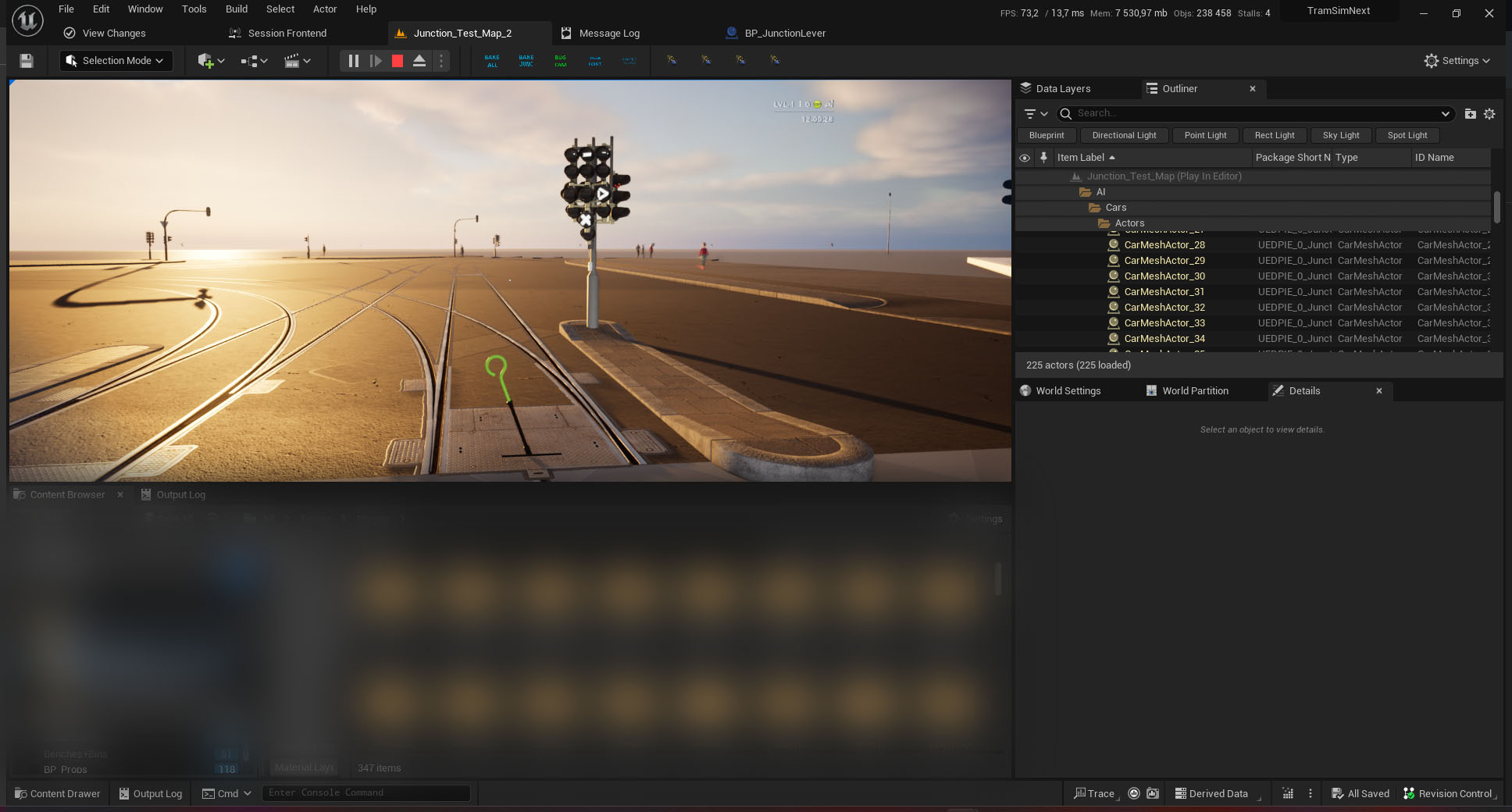Open the Window menu
The width and height of the screenshot is (1512, 812).
point(145,9)
